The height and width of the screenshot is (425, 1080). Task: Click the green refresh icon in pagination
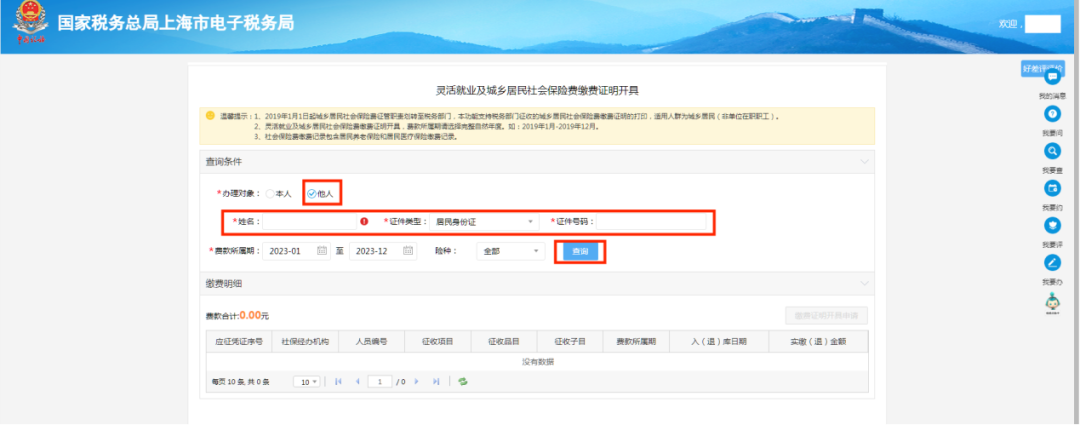pyautogui.click(x=462, y=381)
